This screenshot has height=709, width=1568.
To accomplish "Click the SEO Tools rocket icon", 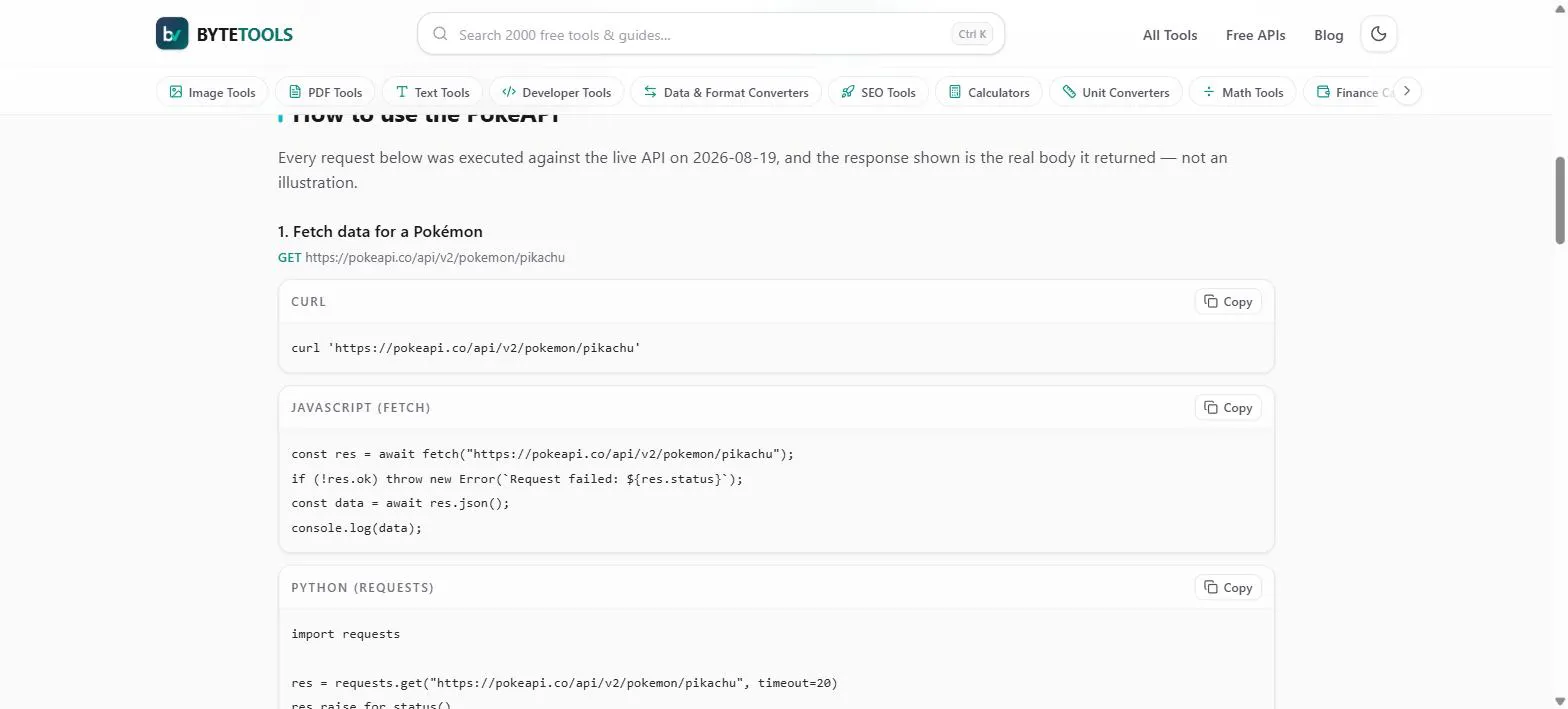I will (848, 92).
